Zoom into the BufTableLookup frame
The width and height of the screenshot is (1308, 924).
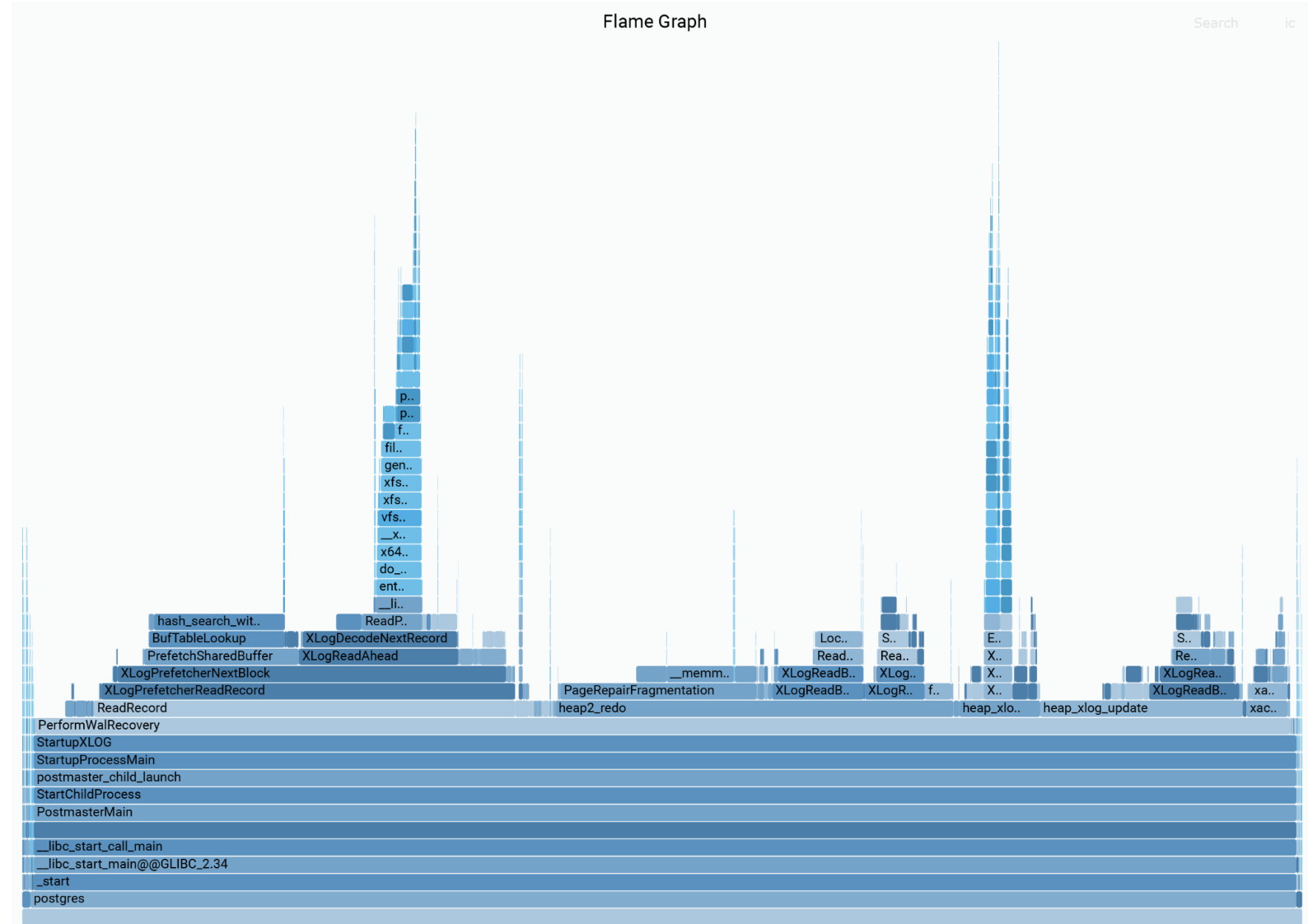pyautogui.click(x=217, y=639)
